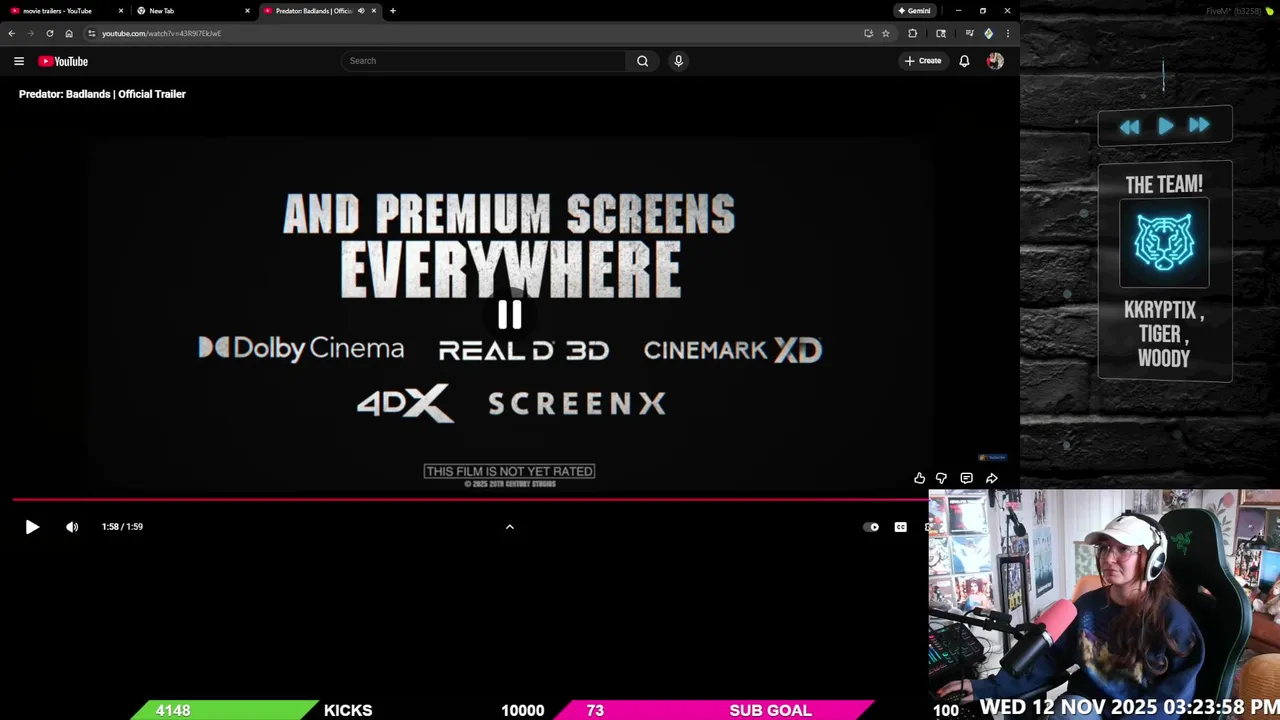This screenshot has width=1280, height=720.
Task: Open the Chrome extensions puzzle icon
Action: pos(912,33)
